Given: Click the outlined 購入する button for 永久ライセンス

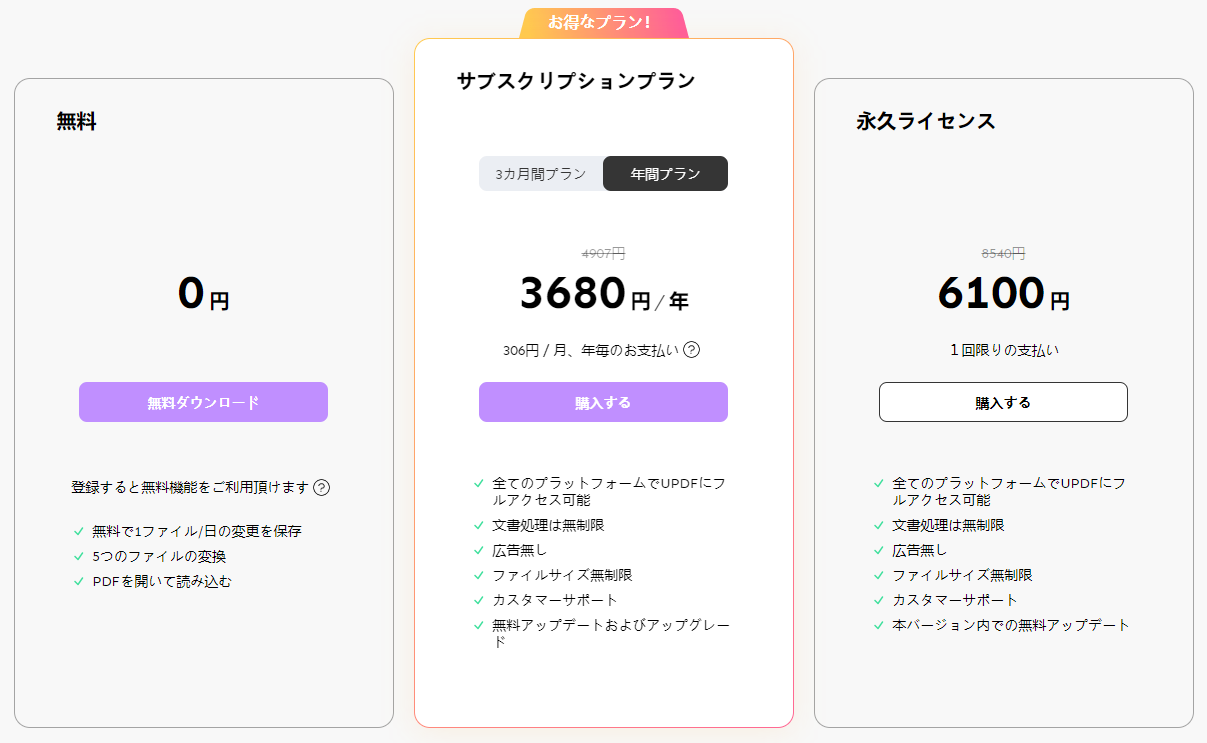Looking at the screenshot, I should click(1003, 402).
